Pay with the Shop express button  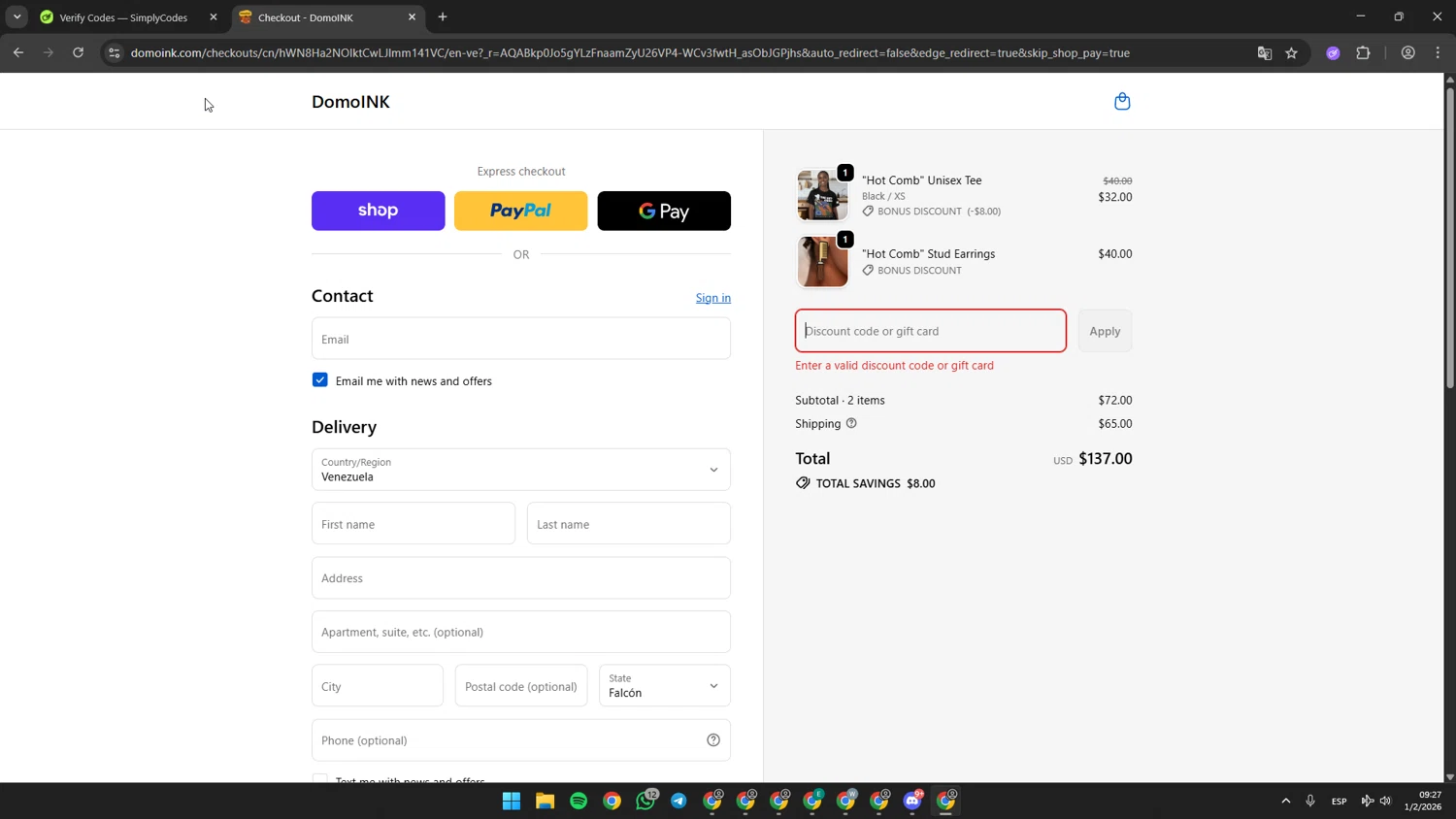click(x=379, y=211)
